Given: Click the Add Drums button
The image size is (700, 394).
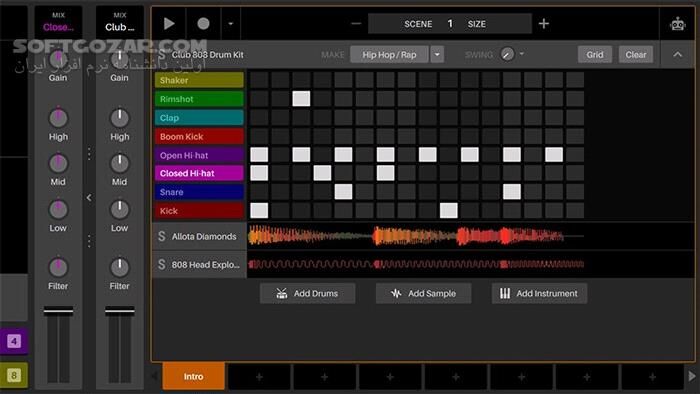Looking at the screenshot, I should (x=308, y=294).
